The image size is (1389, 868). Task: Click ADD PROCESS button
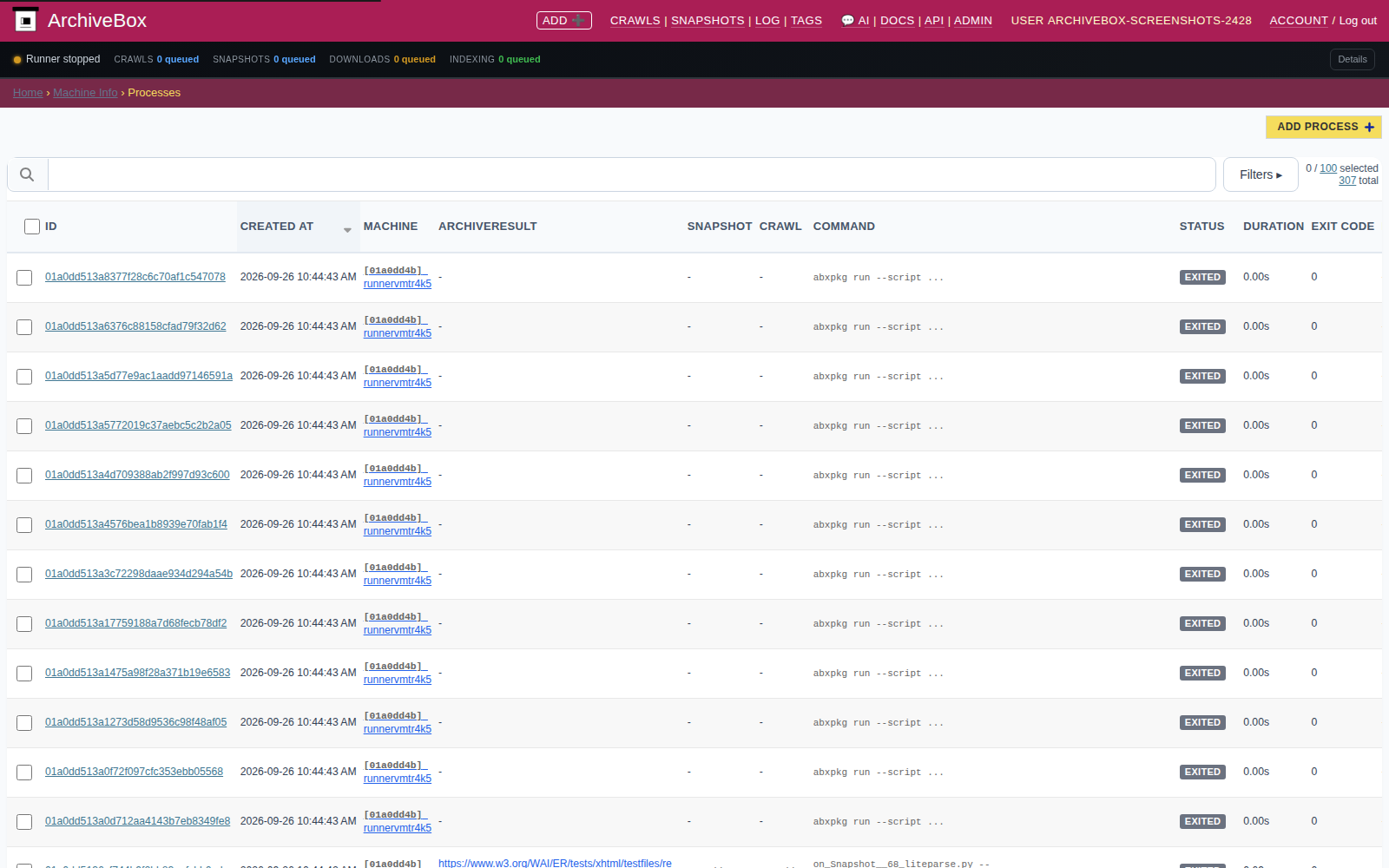click(1323, 127)
